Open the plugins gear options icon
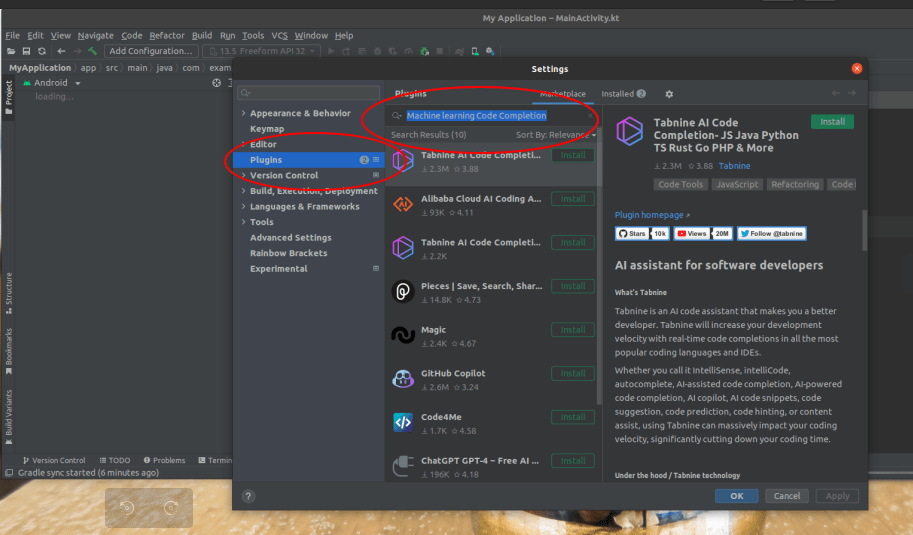 tap(669, 94)
